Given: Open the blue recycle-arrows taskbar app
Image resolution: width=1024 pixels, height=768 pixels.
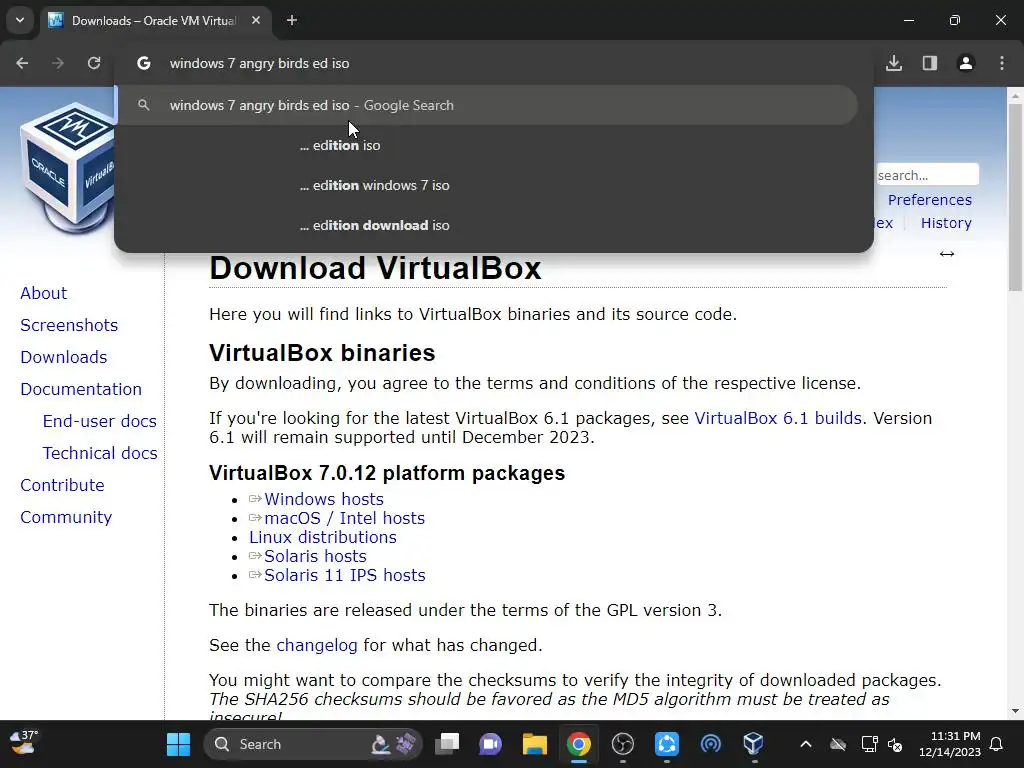Looking at the screenshot, I should 667,744.
